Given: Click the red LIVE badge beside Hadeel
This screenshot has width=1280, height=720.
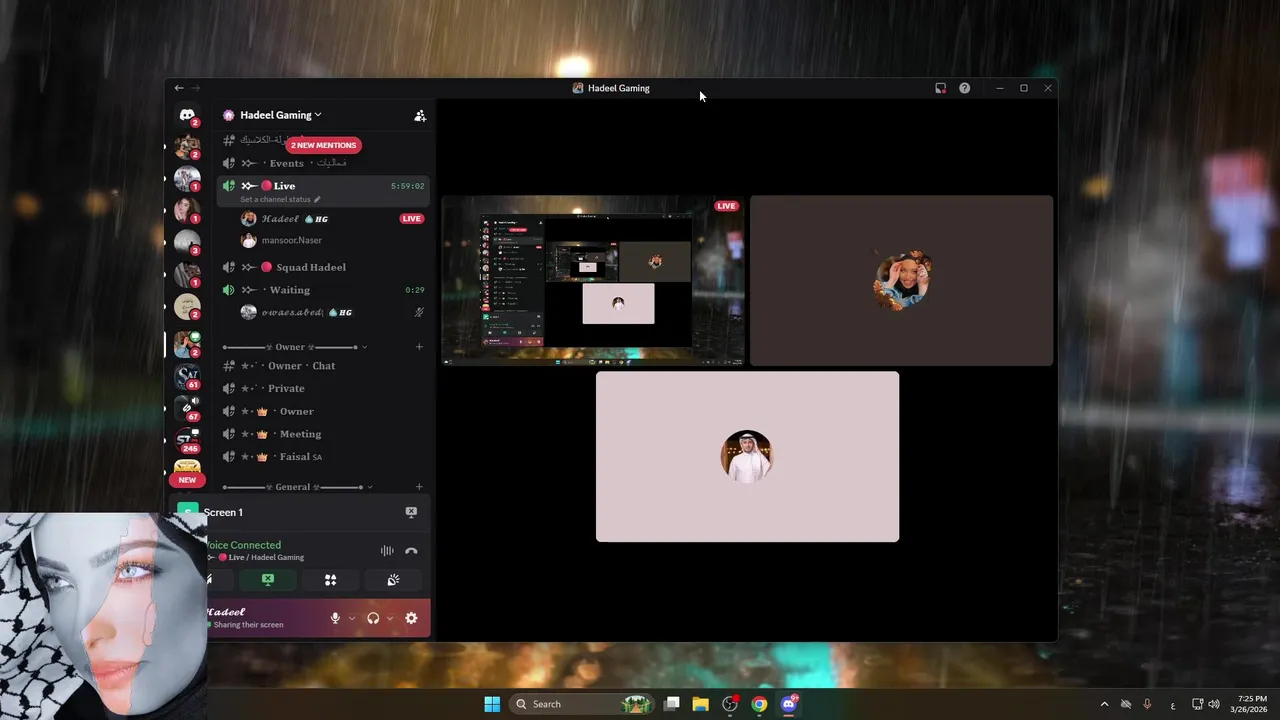Looking at the screenshot, I should coord(411,218).
